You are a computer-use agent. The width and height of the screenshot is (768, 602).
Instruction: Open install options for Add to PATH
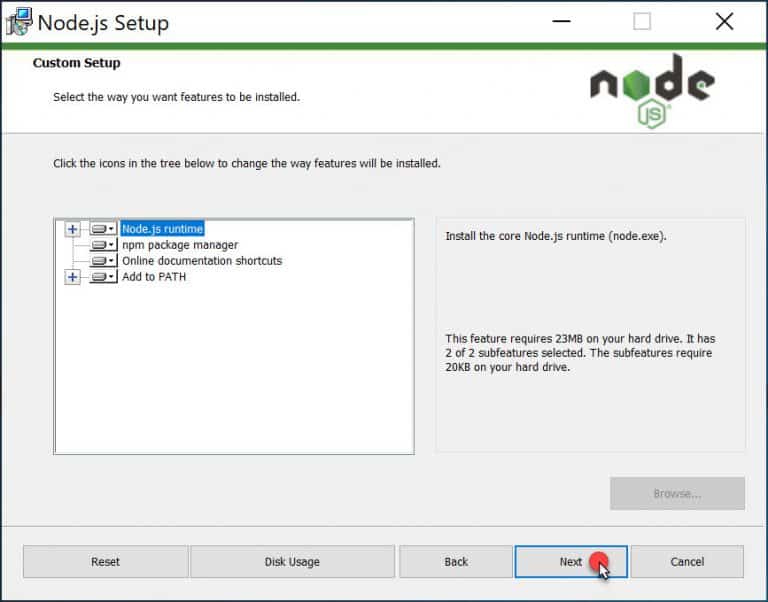(103, 277)
